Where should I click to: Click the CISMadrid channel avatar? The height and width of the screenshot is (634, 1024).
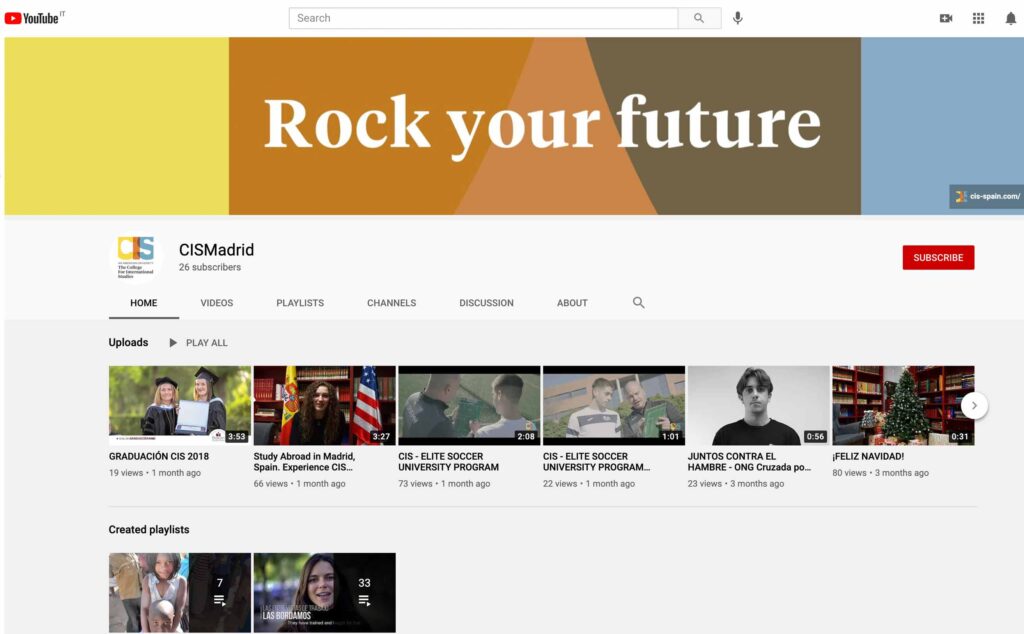click(x=136, y=258)
